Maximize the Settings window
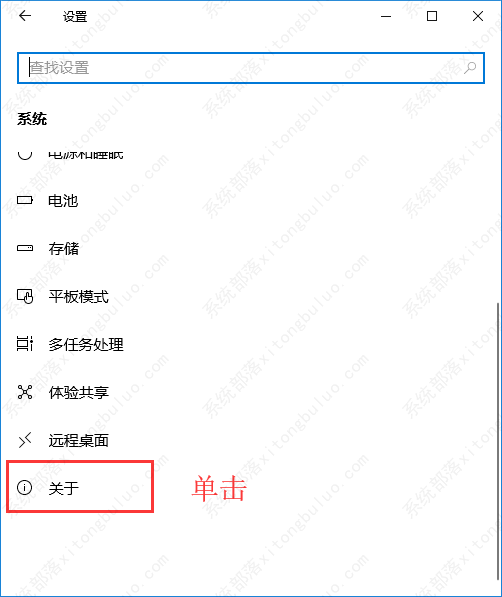 [432, 16]
